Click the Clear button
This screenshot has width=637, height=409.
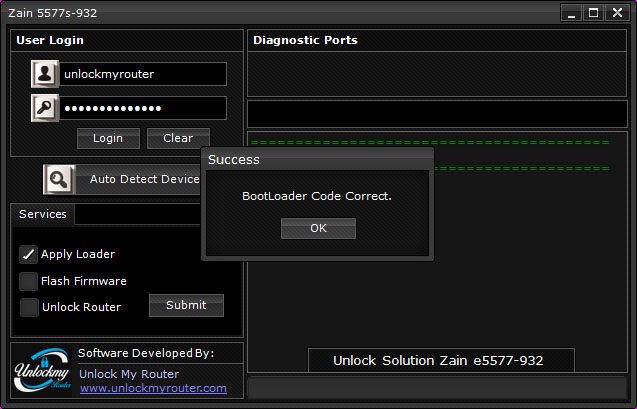(178, 138)
